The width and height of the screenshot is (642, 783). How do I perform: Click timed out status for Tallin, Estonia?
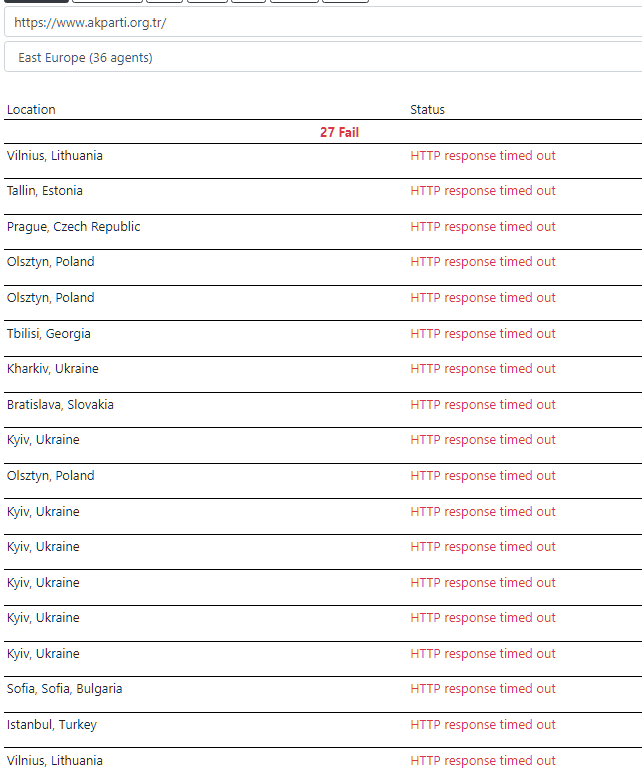(x=482, y=191)
